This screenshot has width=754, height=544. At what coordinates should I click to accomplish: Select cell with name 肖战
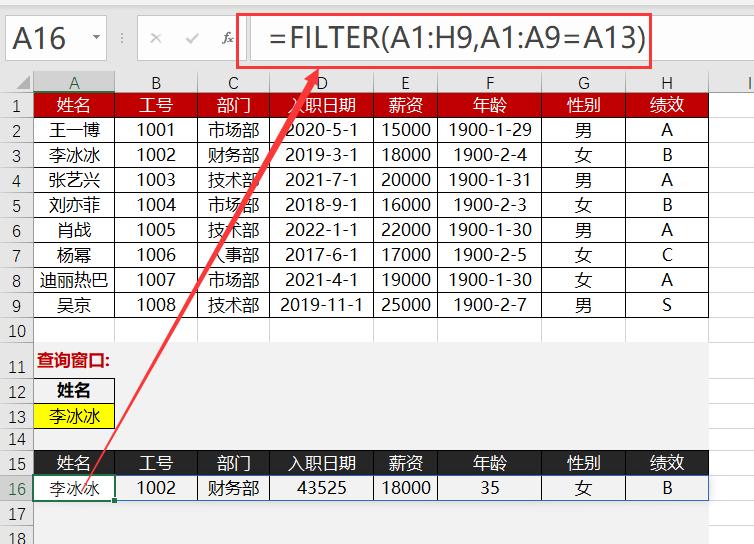pos(74,230)
